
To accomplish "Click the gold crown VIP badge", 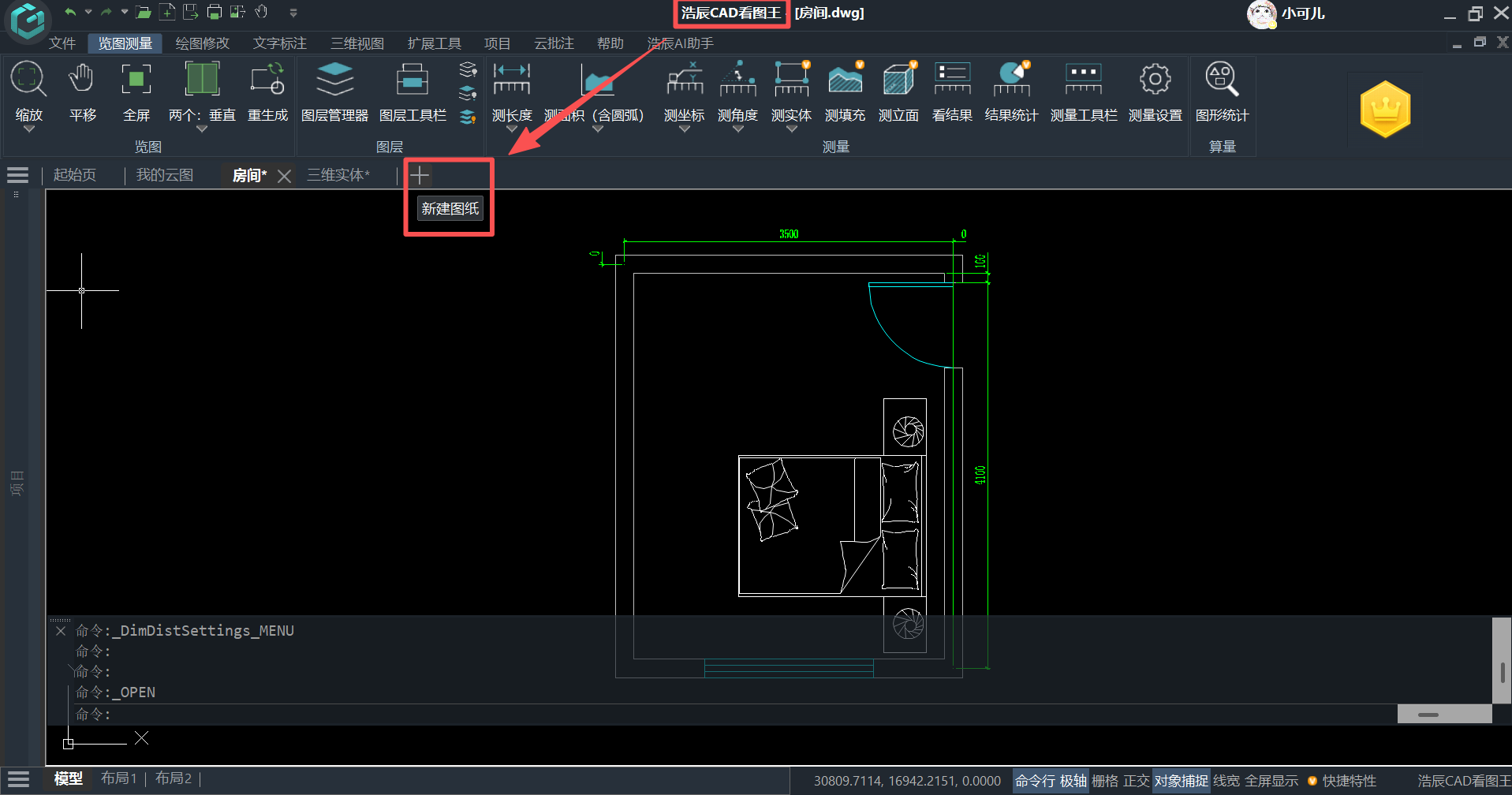I will pos(1385,109).
